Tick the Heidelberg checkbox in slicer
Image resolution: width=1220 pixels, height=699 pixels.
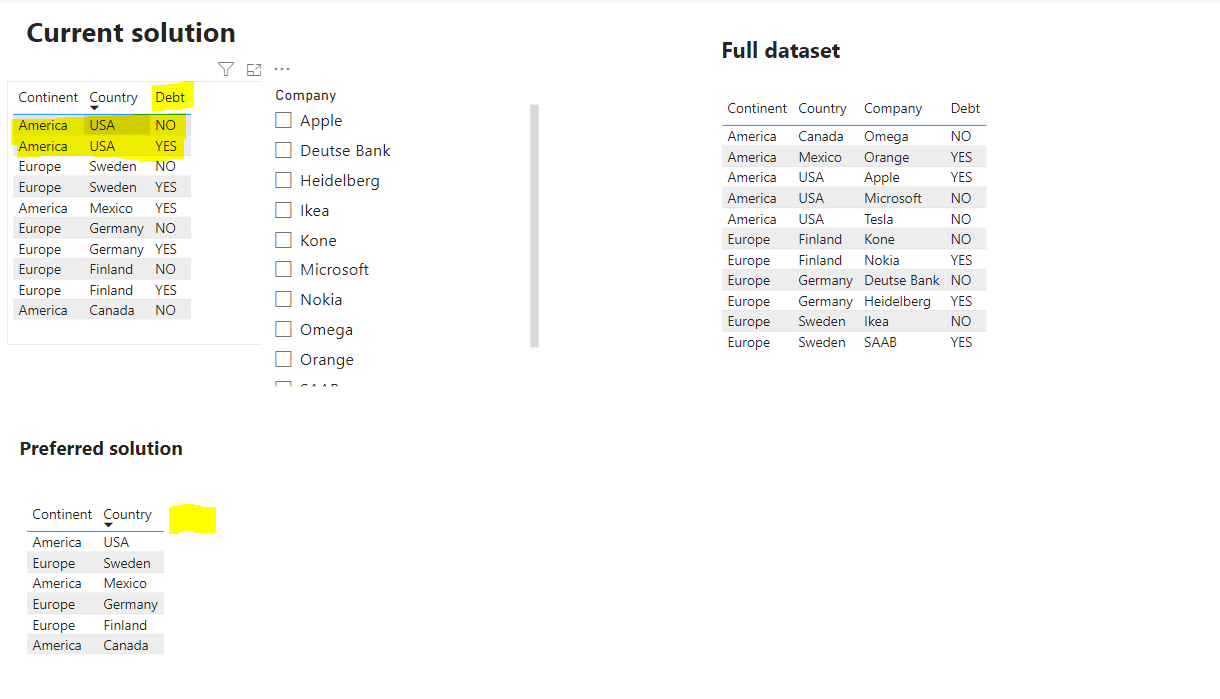click(283, 180)
